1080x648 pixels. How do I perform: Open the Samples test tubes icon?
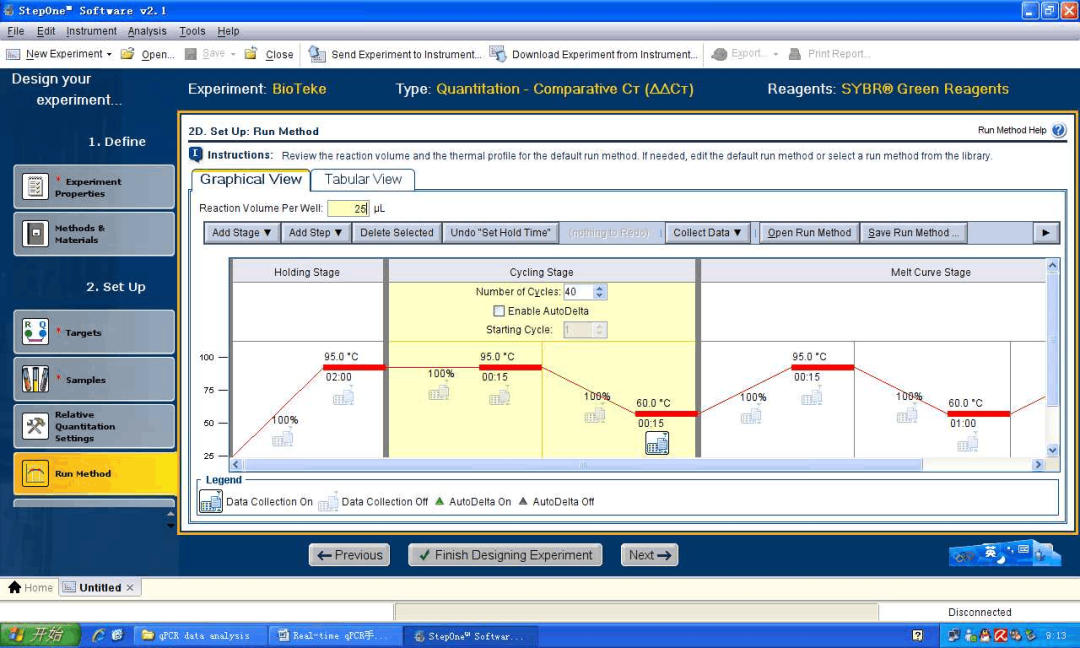coord(36,379)
